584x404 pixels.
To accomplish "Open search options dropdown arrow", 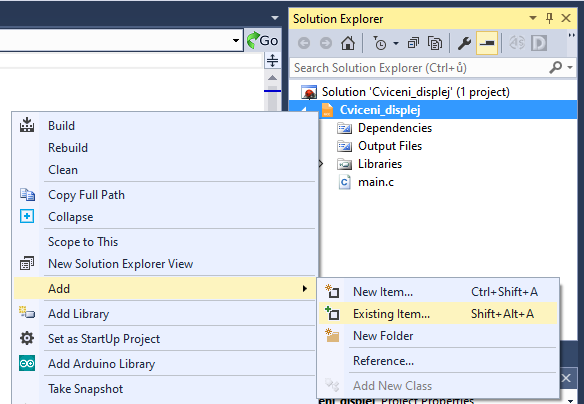I will (570, 67).
